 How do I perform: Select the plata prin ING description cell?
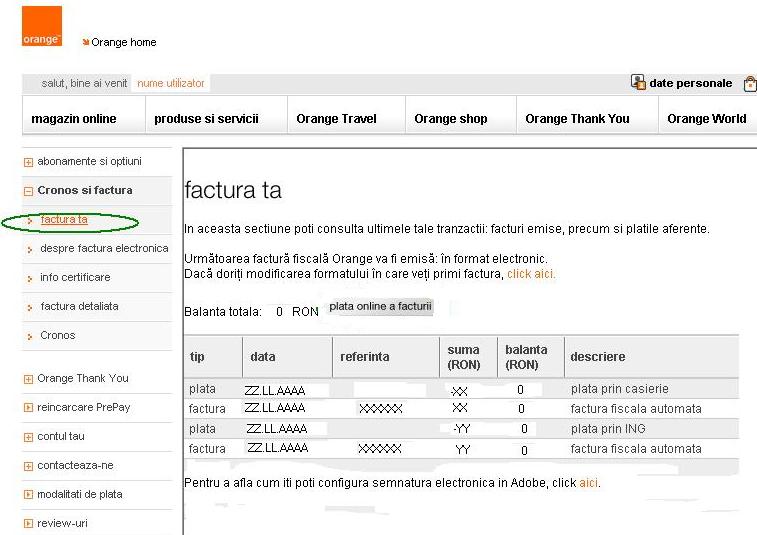[x=608, y=429]
